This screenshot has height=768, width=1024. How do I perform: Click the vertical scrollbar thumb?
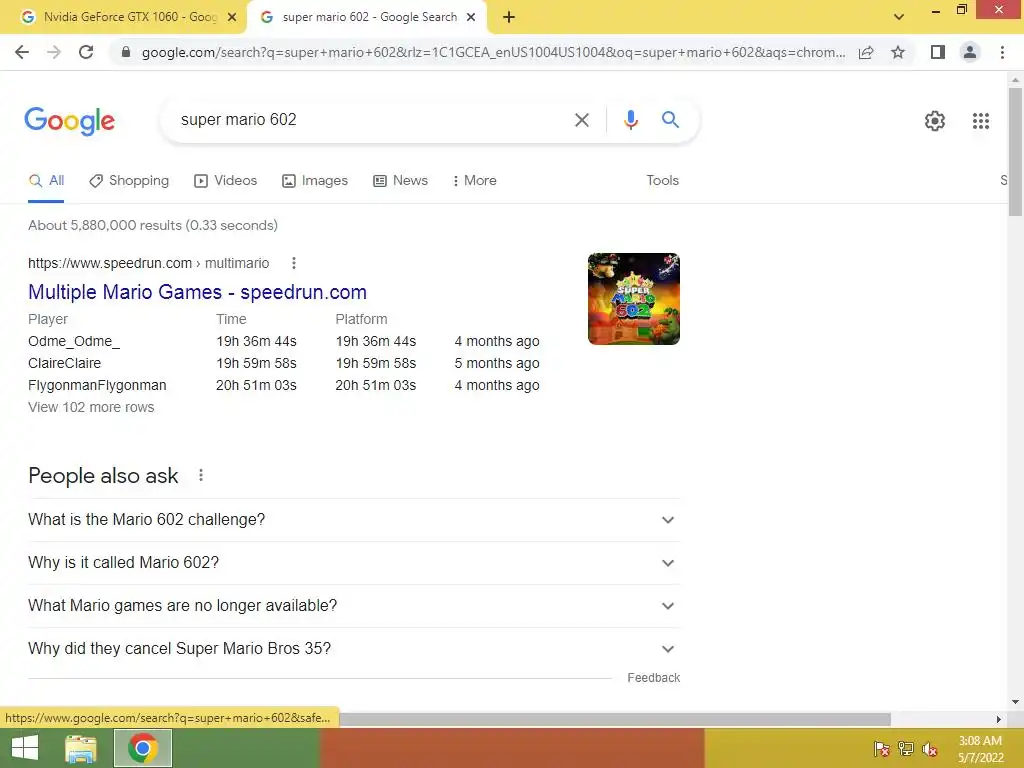pos(1015,152)
